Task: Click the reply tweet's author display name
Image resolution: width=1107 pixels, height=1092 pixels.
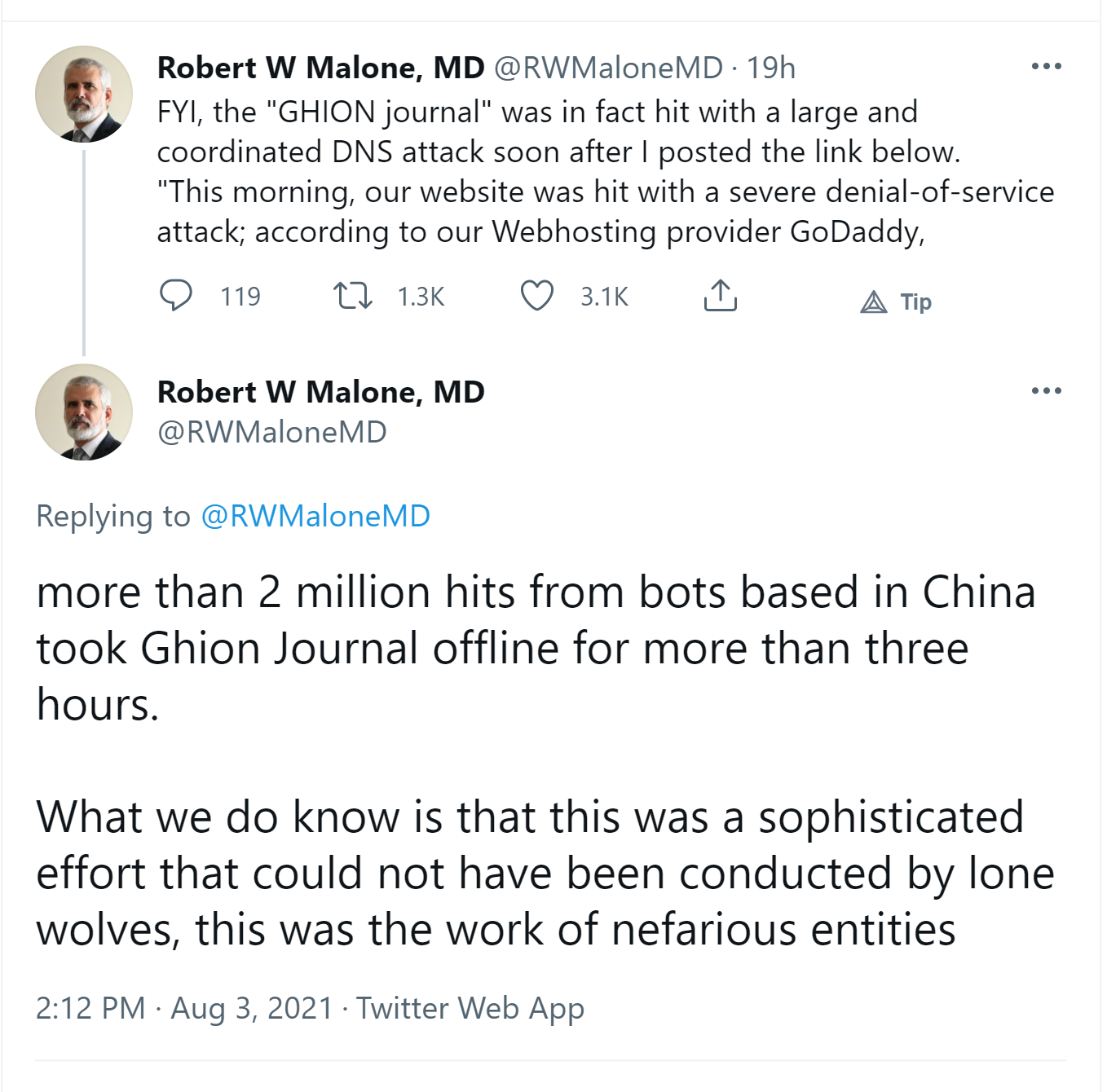Action: coord(320,393)
